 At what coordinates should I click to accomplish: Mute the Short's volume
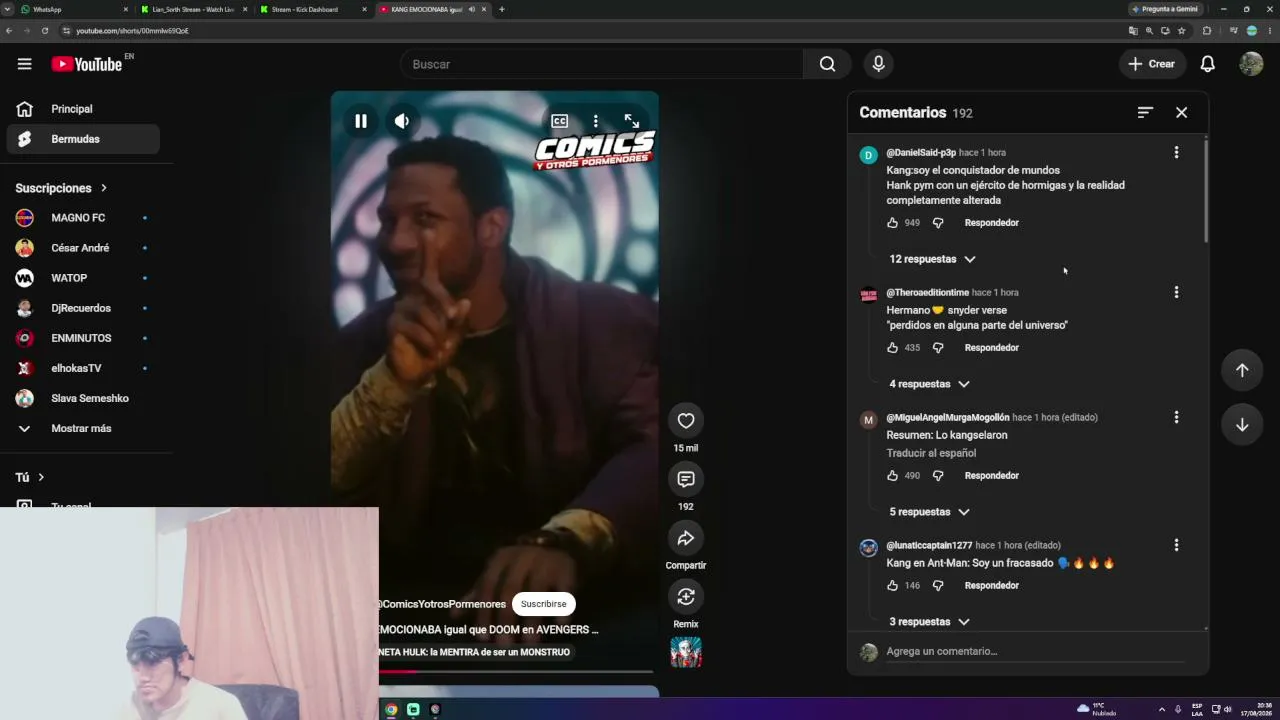tap(402, 121)
